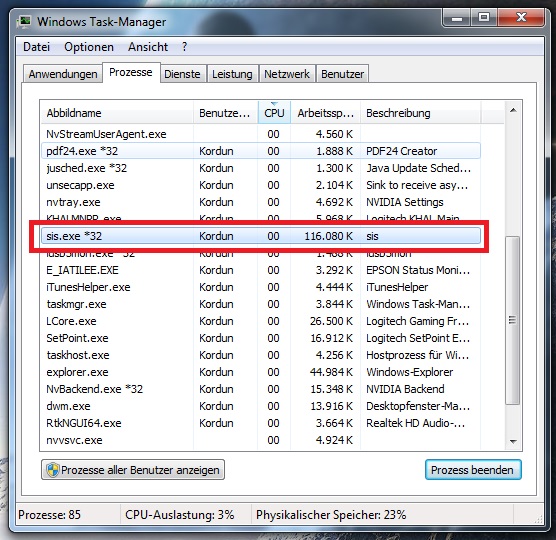Click the NVIDIA Backend description cell
556x540 pixels.
(405, 389)
